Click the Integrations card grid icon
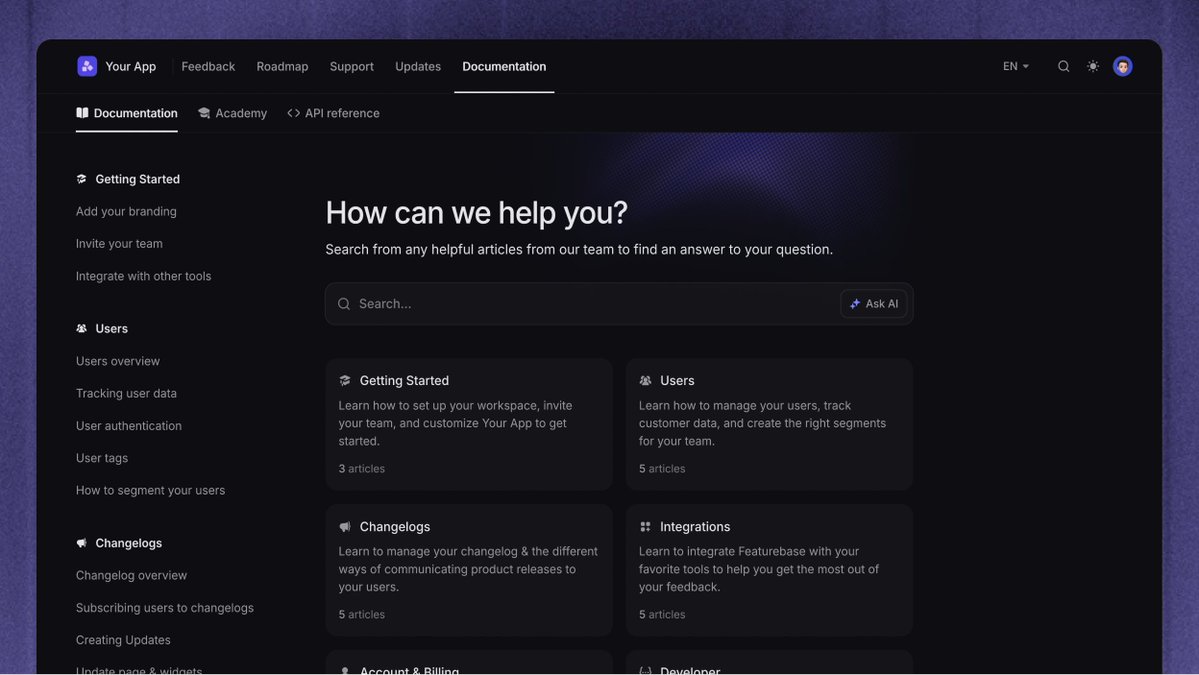Image resolution: width=1199 pixels, height=675 pixels. pyautogui.click(x=645, y=527)
